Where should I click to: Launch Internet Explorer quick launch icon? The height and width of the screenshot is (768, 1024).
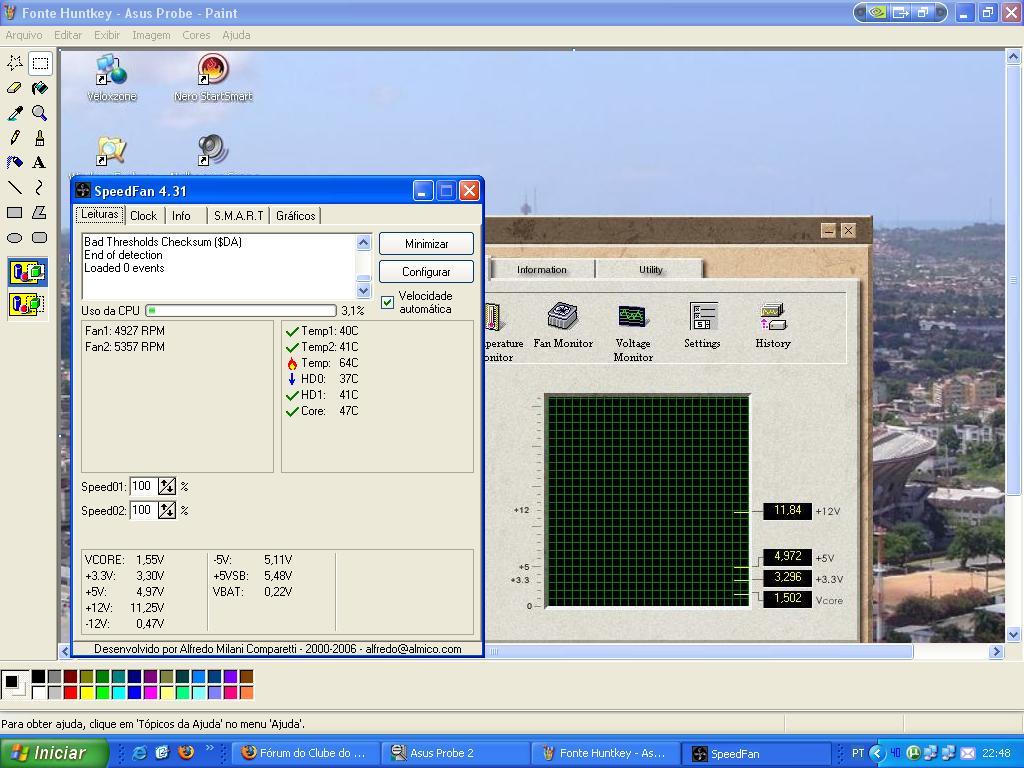[139, 753]
